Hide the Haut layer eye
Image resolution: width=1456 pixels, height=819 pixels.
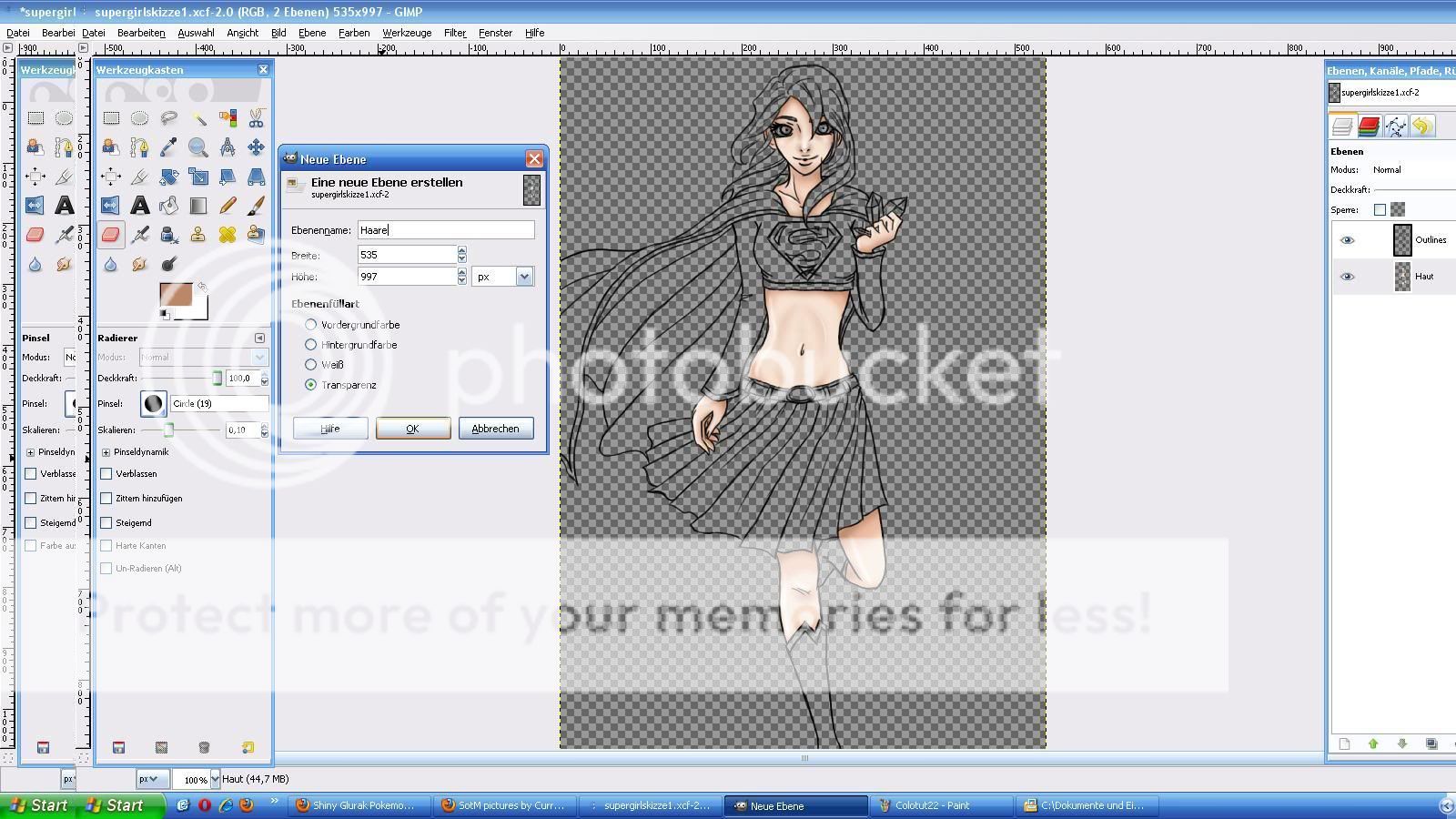[x=1348, y=277]
